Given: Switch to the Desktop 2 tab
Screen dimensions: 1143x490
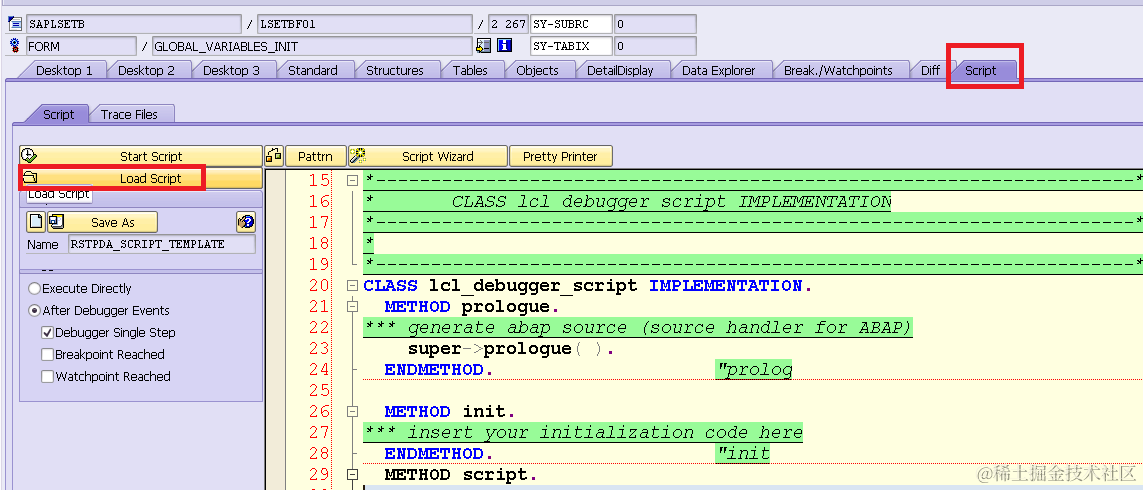Looking at the screenshot, I should click(147, 71).
